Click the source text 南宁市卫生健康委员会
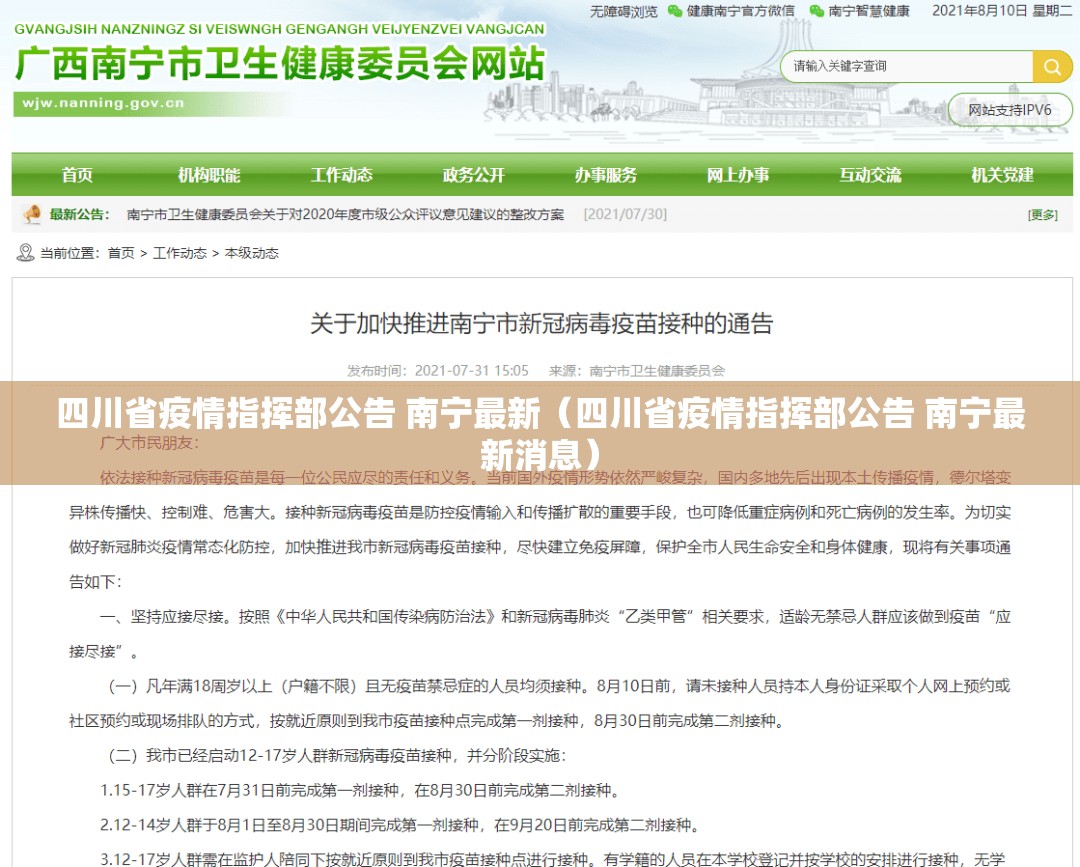 tap(657, 370)
